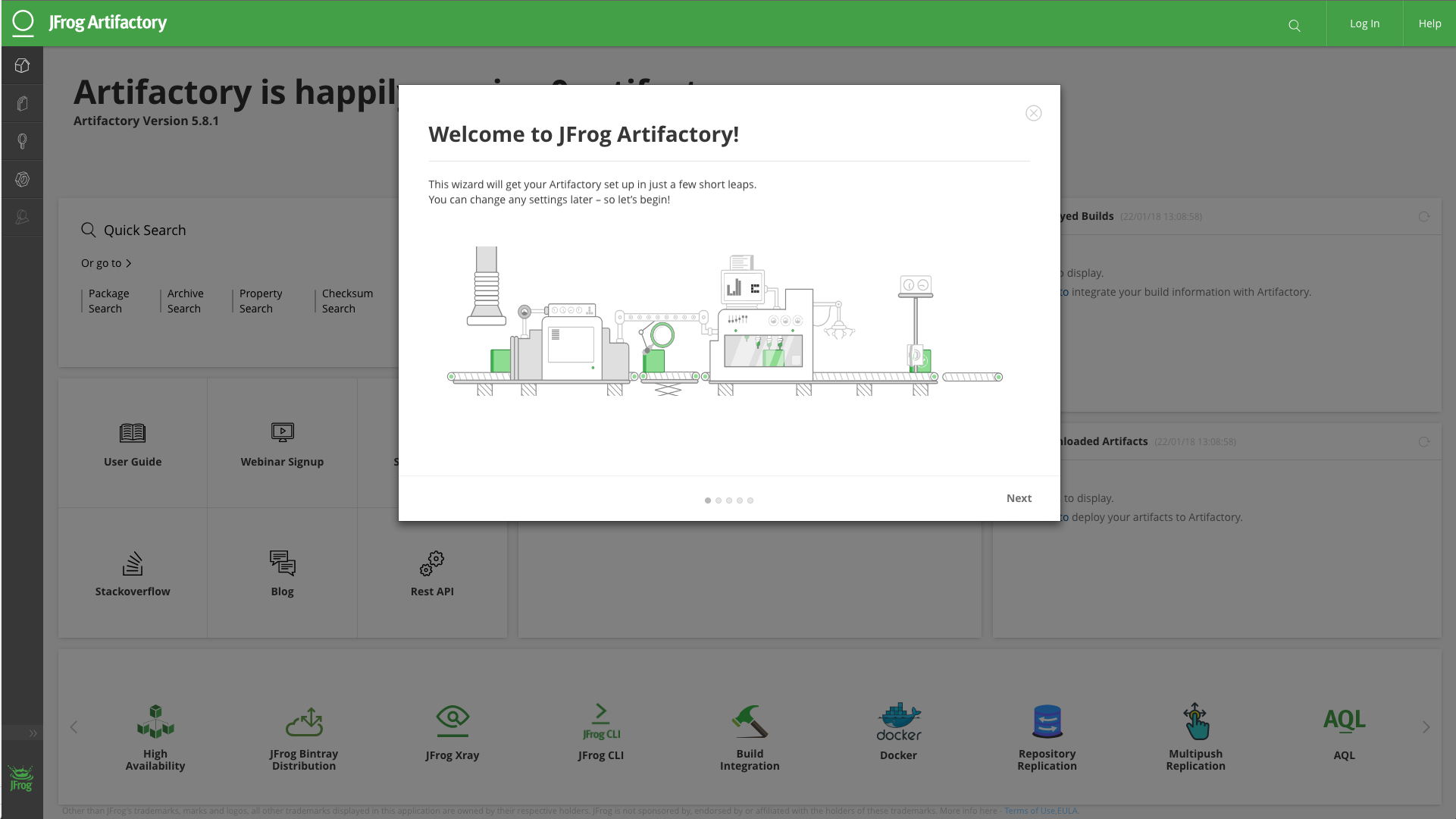Open the Admin settings nut icon
Viewport: 1456px width, 819px height.
click(x=22, y=179)
